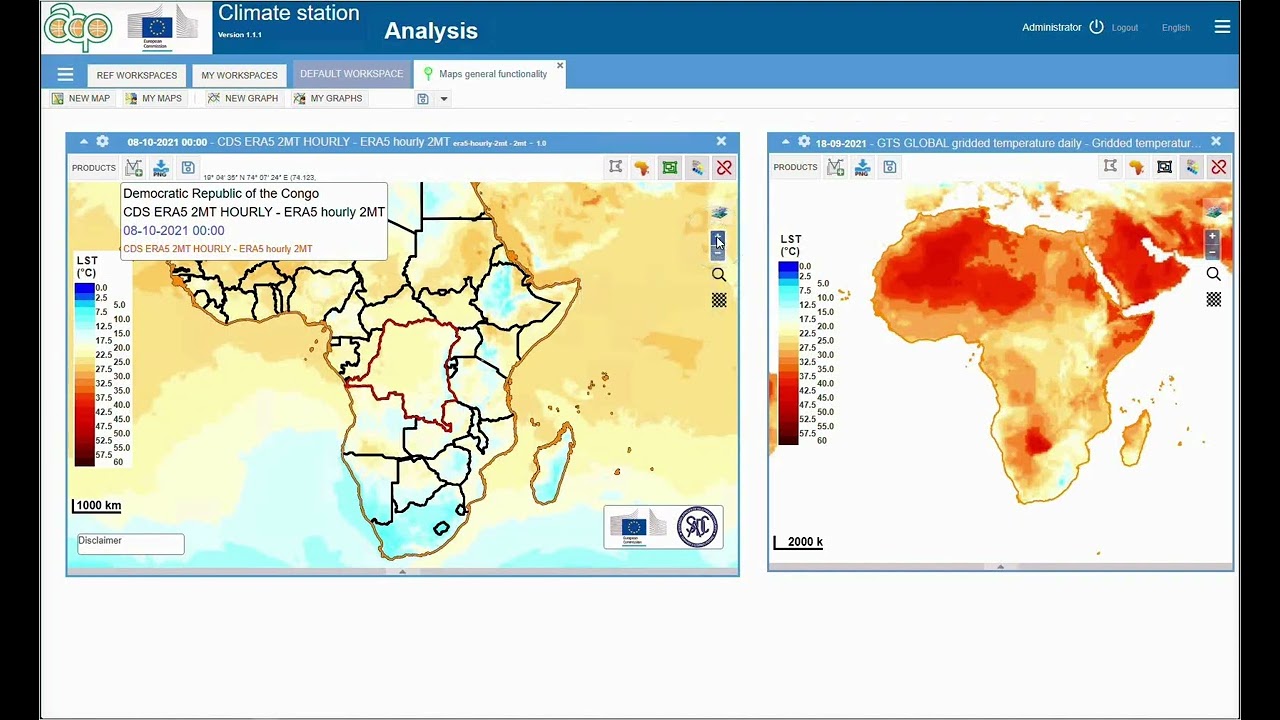The height and width of the screenshot is (720, 1280).
Task: Toggle outmask icon in GTS map toolbar
Action: tap(1164, 167)
